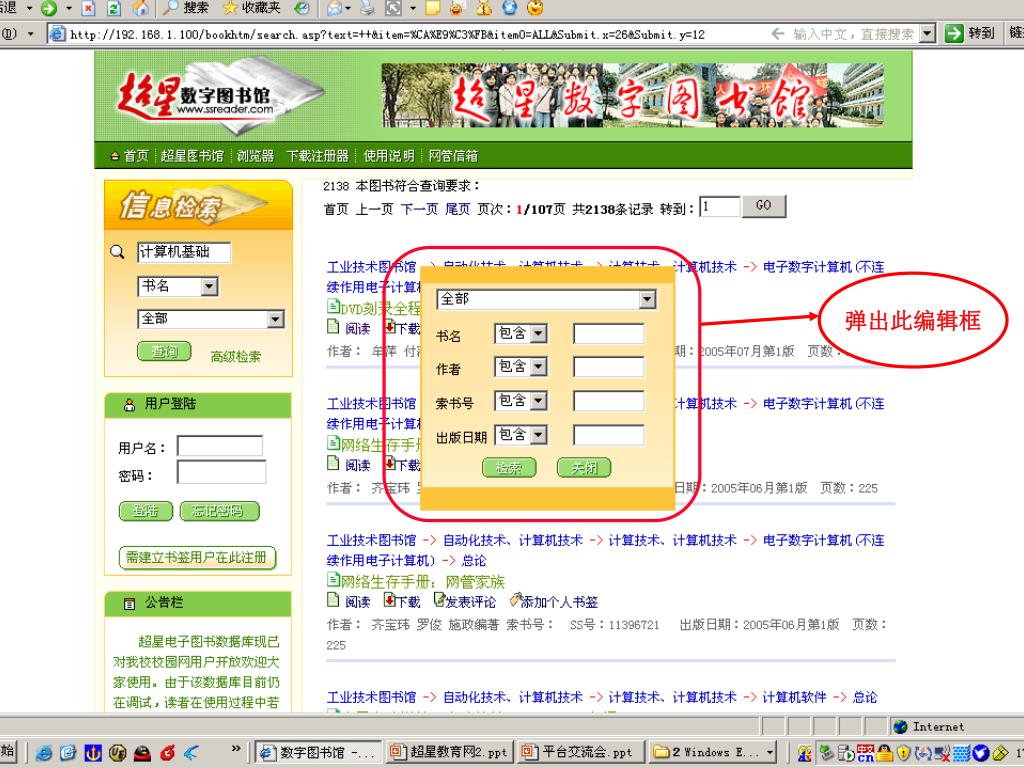Open 浏览器 in navigation bar
The height and width of the screenshot is (768, 1024).
(x=255, y=155)
